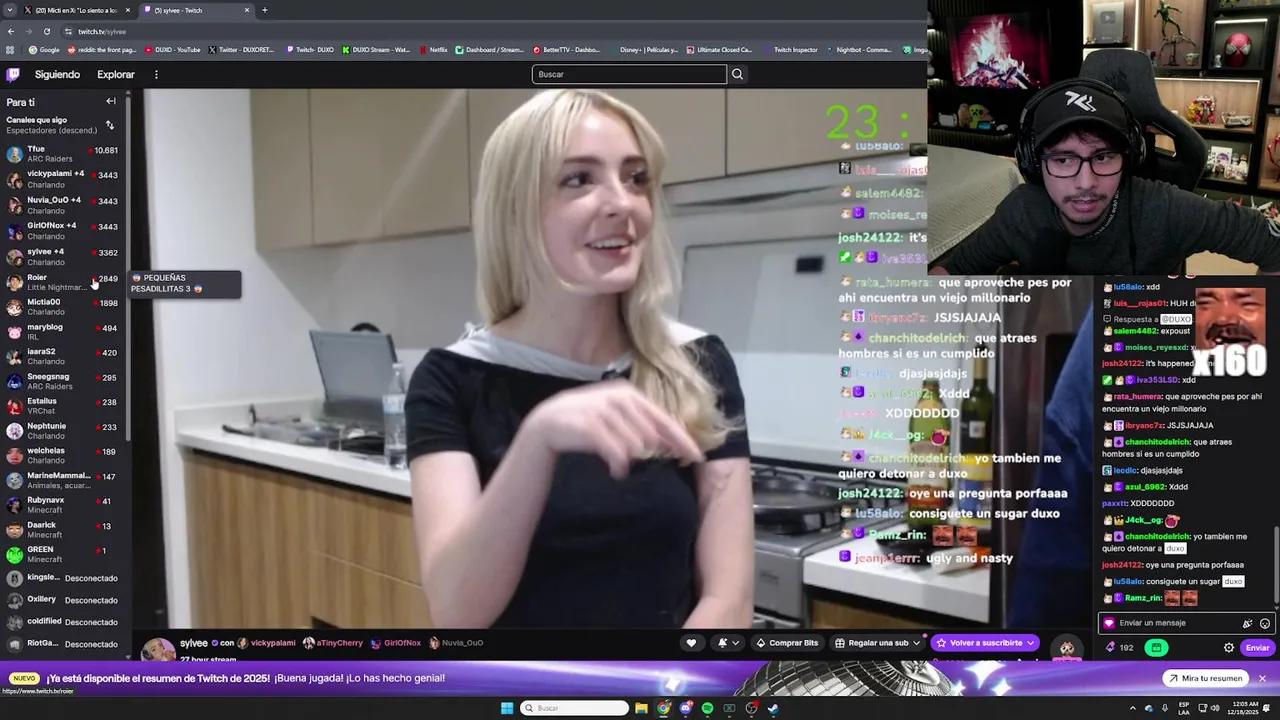Toggle followed channels sort order arrows
The image size is (1280, 720).
[x=110, y=125]
